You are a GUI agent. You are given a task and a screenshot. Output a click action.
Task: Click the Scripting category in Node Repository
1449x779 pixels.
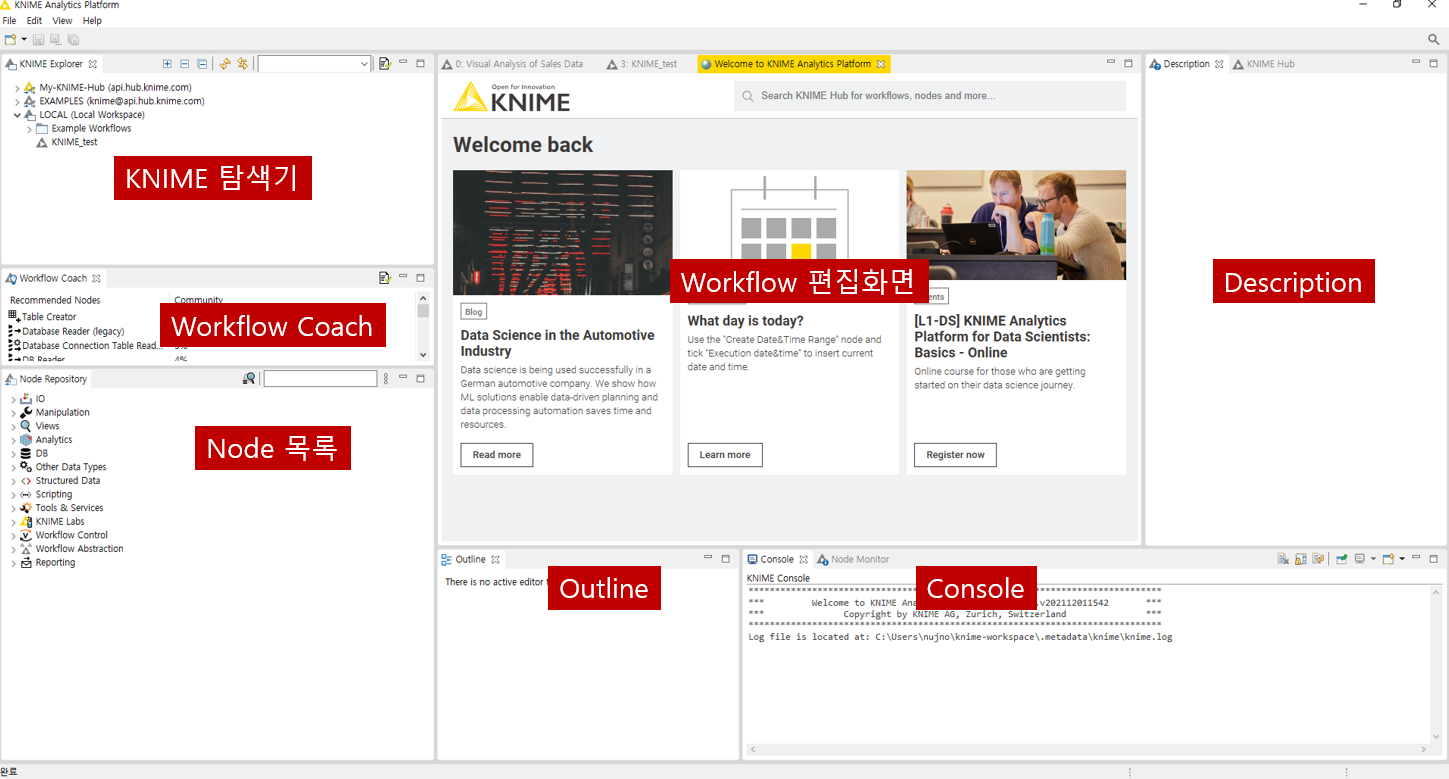click(54, 494)
